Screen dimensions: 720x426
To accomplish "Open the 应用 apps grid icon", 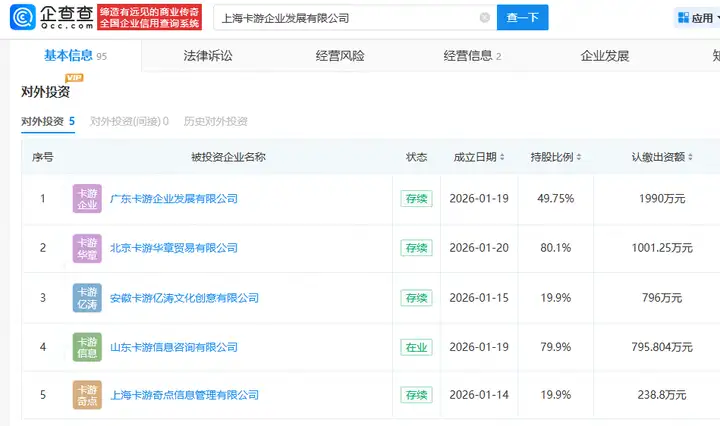I will click(683, 18).
